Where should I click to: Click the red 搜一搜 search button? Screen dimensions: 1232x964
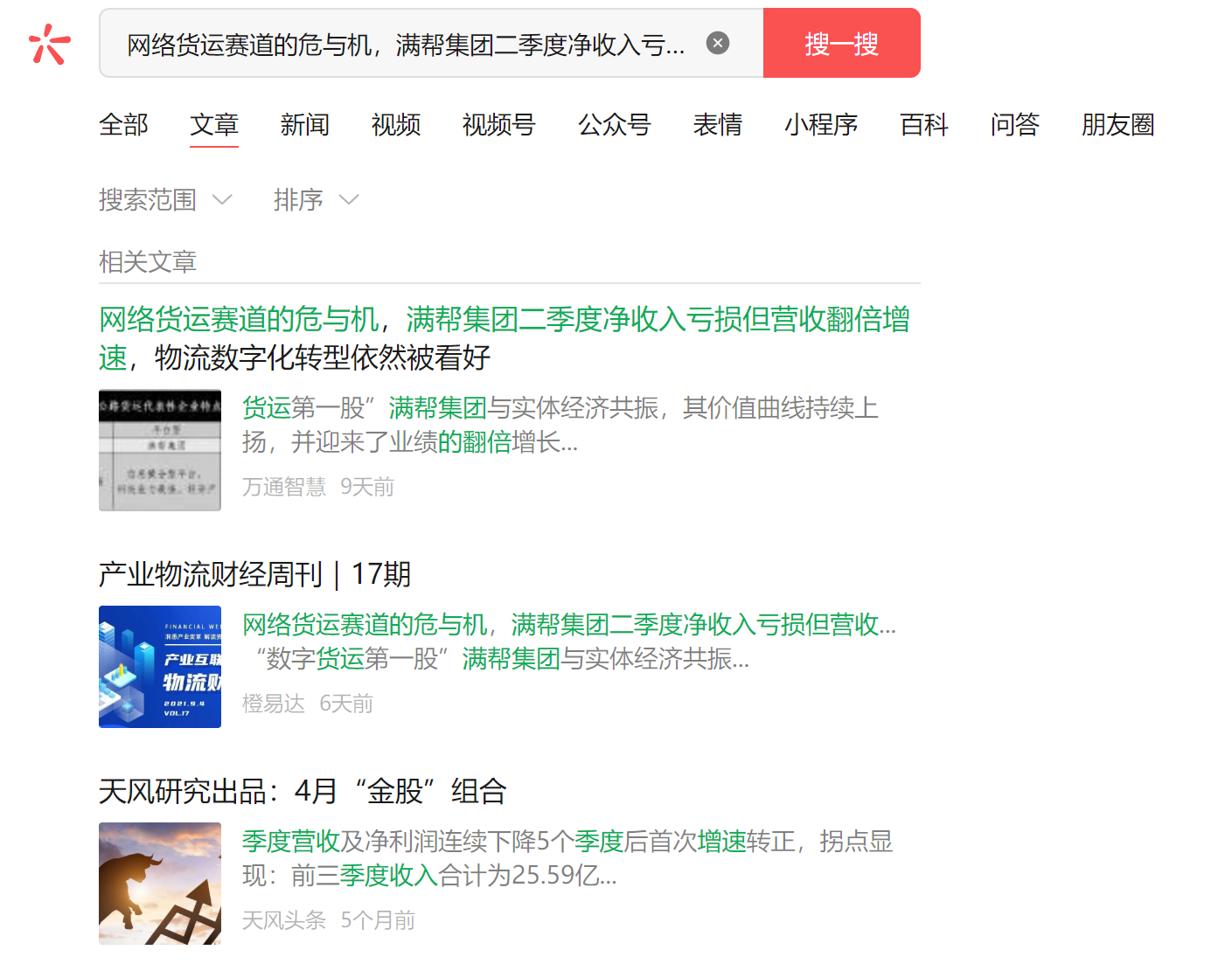pos(841,43)
